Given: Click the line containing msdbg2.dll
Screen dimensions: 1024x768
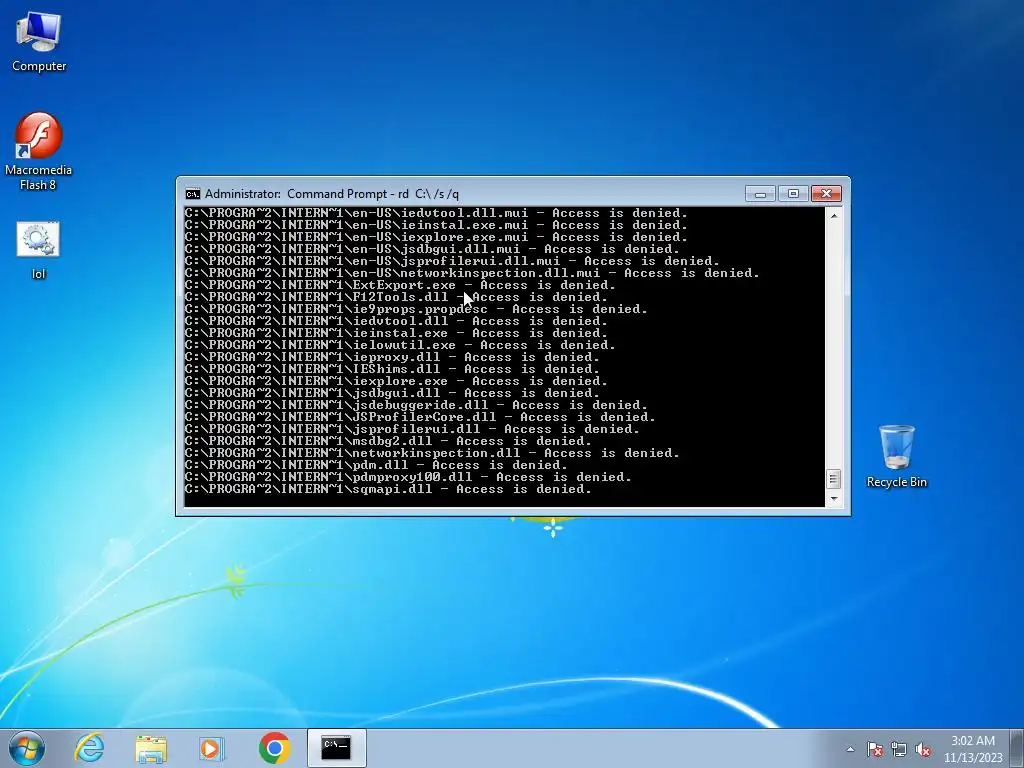Looking at the screenshot, I should pos(388,441).
